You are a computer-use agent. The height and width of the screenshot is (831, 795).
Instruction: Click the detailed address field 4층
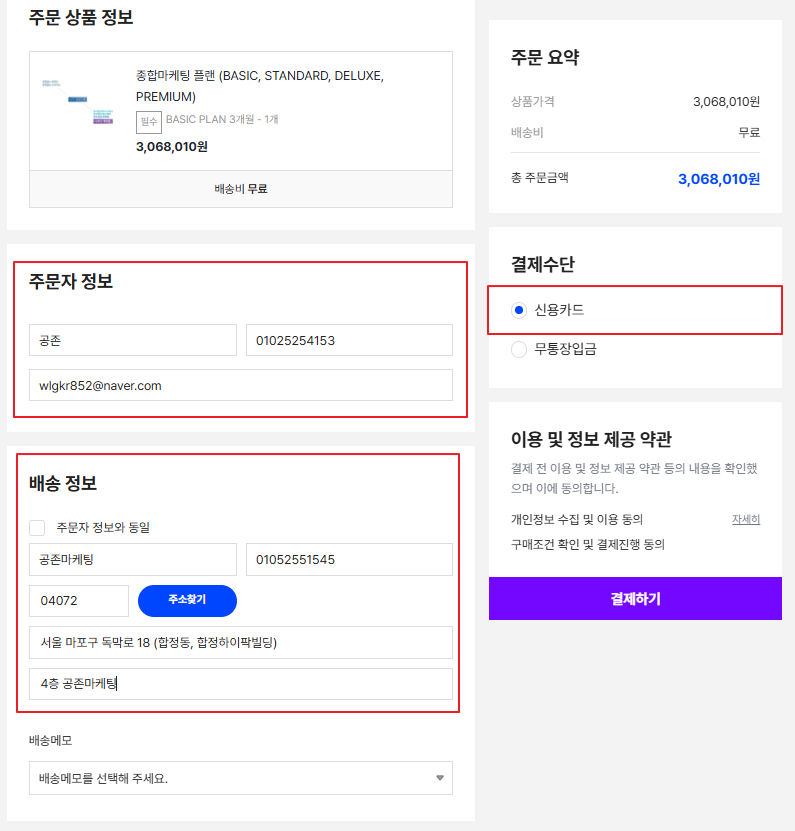[240, 684]
